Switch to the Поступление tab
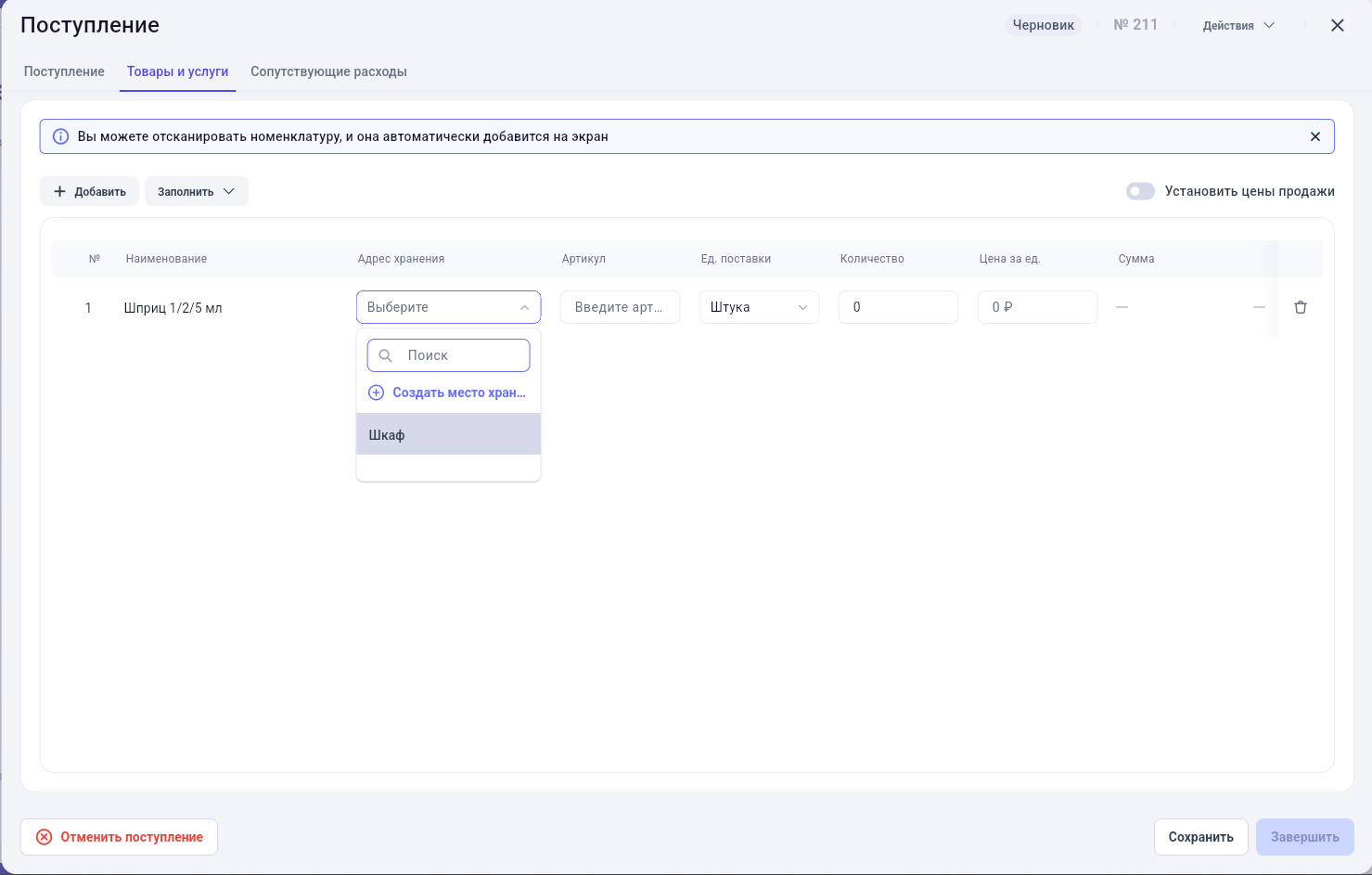Screen dimensions: 1372x875 64,71
